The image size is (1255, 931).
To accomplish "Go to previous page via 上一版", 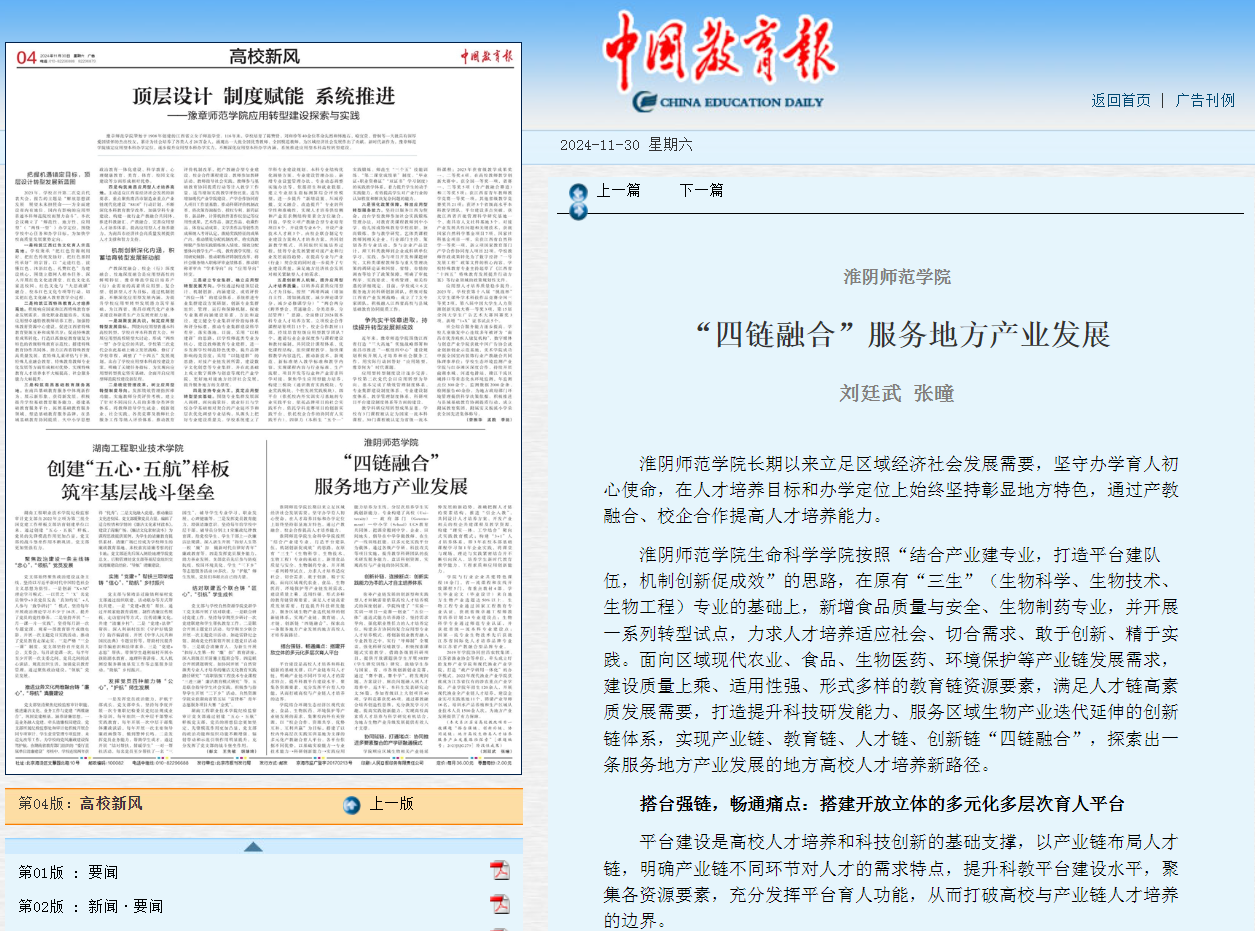I will pyautogui.click(x=391, y=804).
